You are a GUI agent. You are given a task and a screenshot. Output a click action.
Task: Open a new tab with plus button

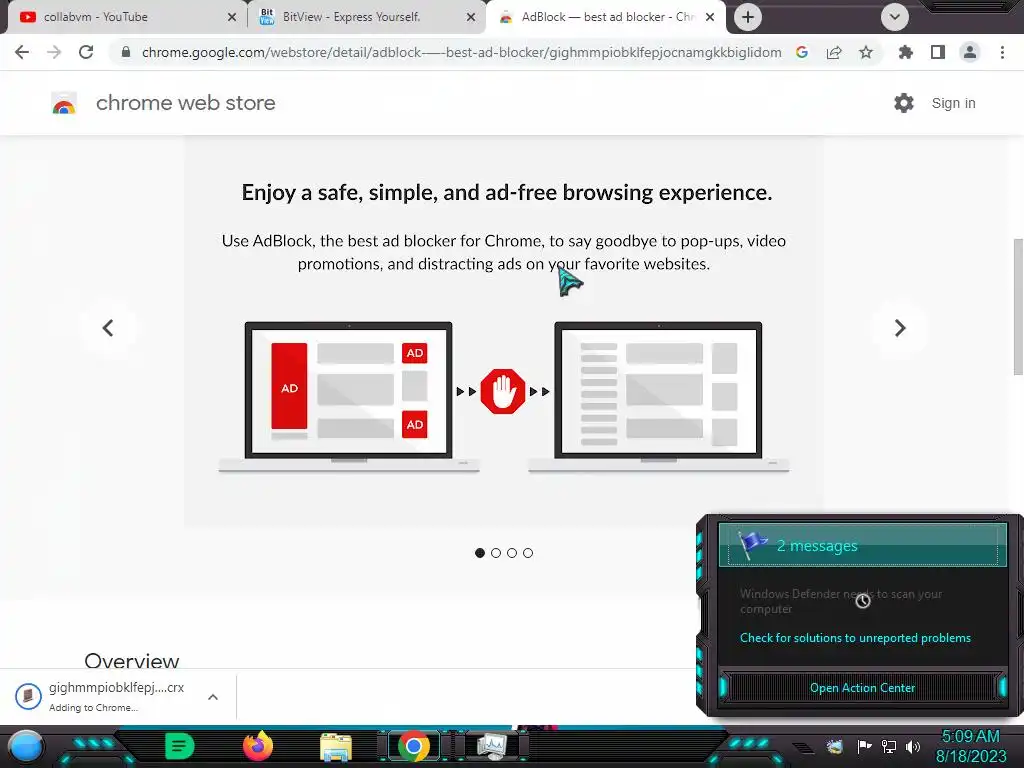[748, 17]
